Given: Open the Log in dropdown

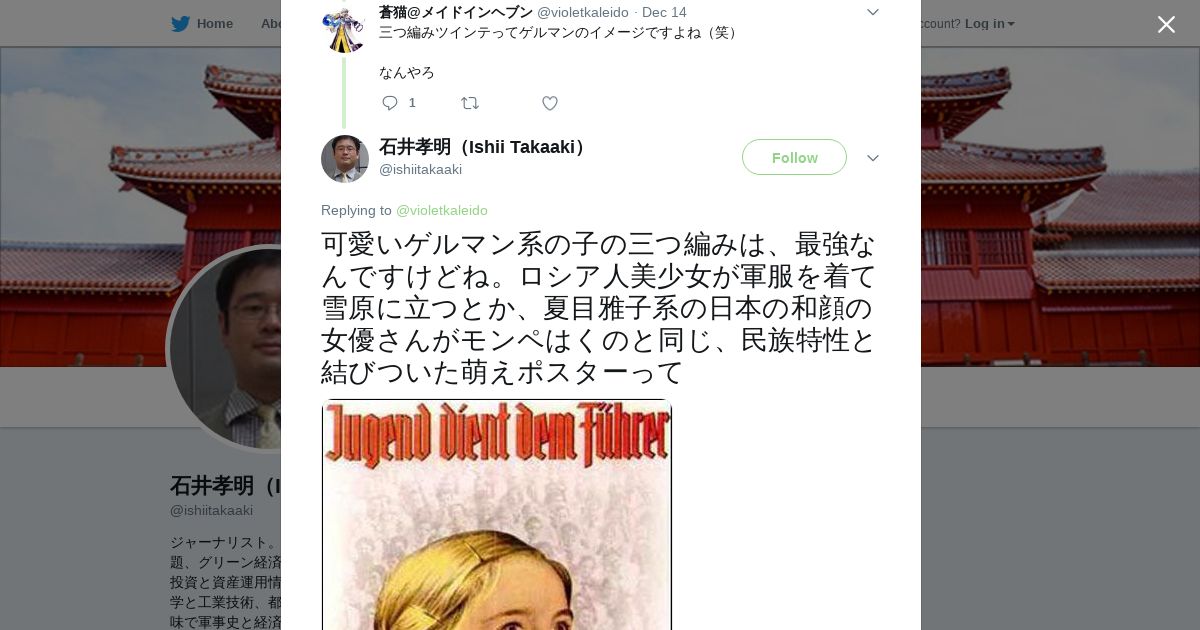Looking at the screenshot, I should tap(990, 23).
